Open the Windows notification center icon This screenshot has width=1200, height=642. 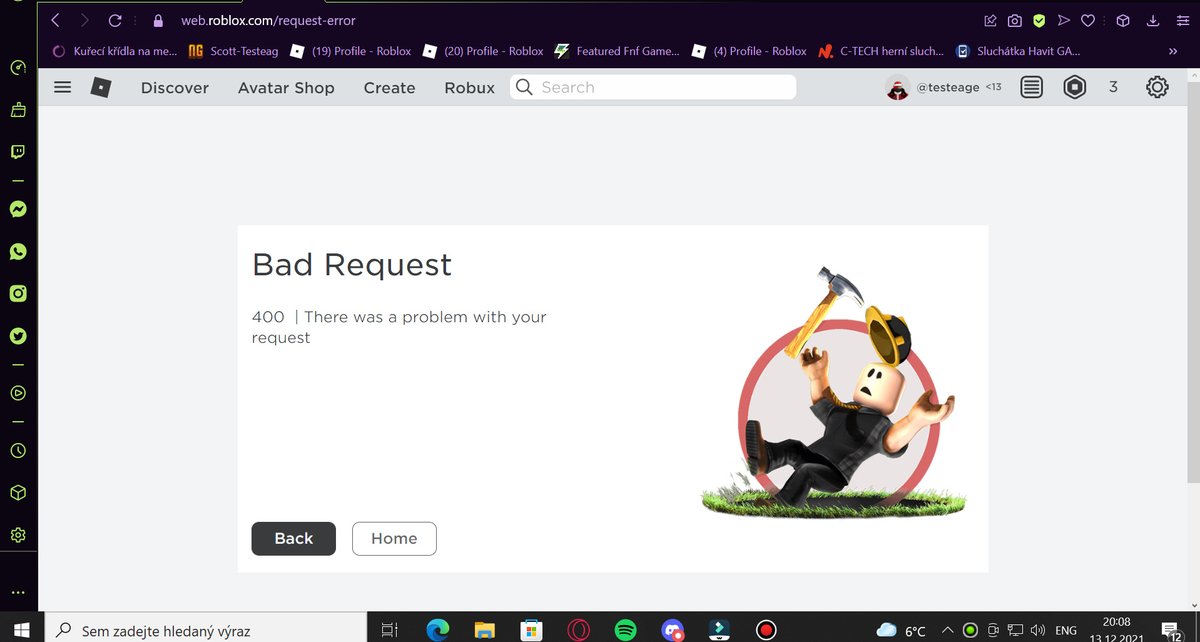coord(1173,630)
